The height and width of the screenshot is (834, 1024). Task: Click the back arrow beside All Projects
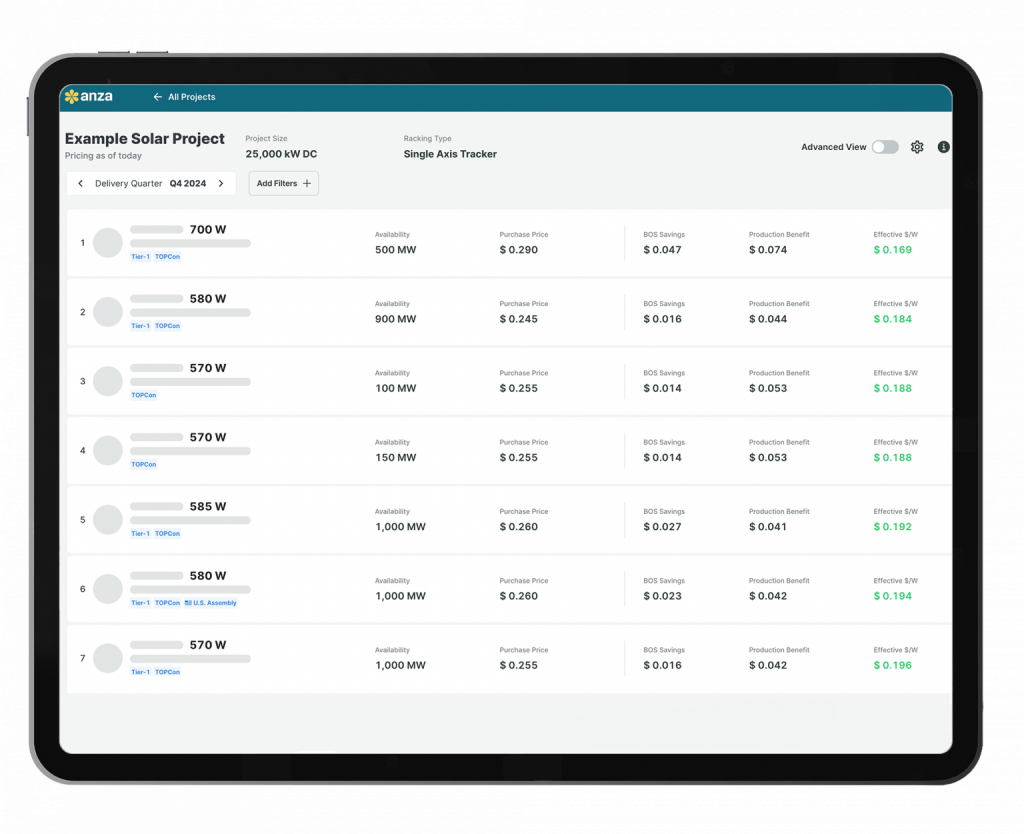(x=157, y=97)
